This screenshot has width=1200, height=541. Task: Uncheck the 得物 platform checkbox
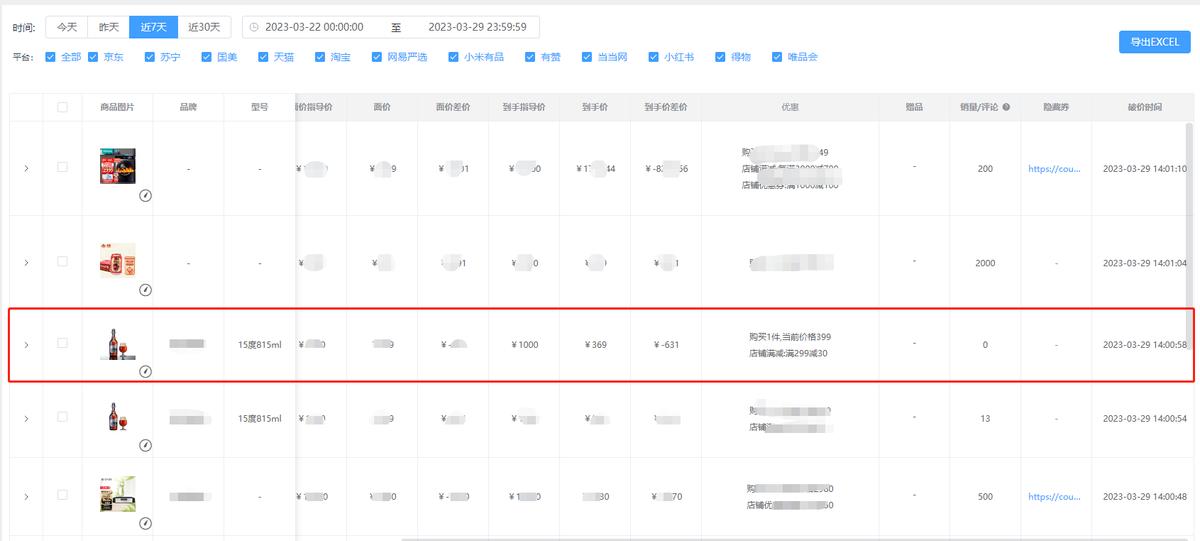(x=721, y=57)
